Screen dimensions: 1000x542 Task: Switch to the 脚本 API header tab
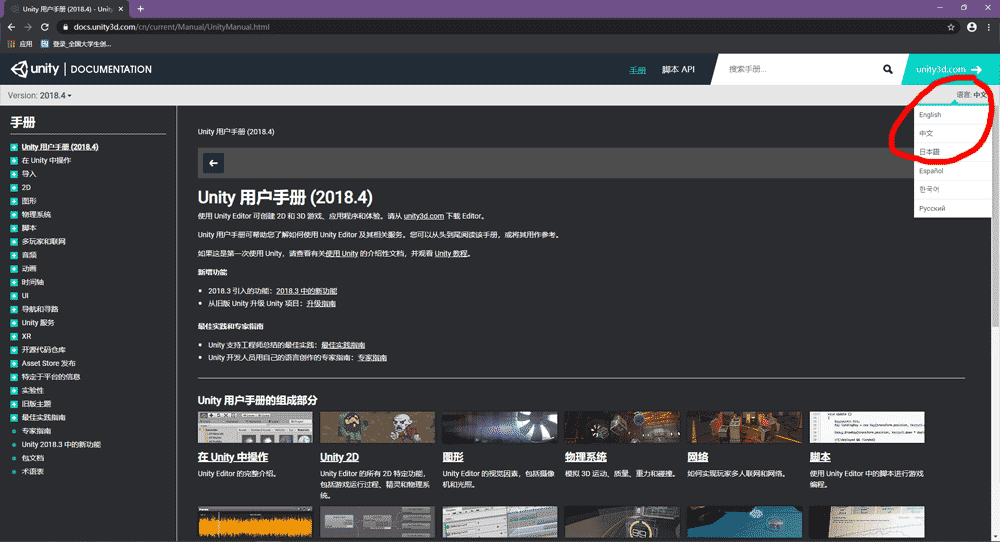coord(678,70)
